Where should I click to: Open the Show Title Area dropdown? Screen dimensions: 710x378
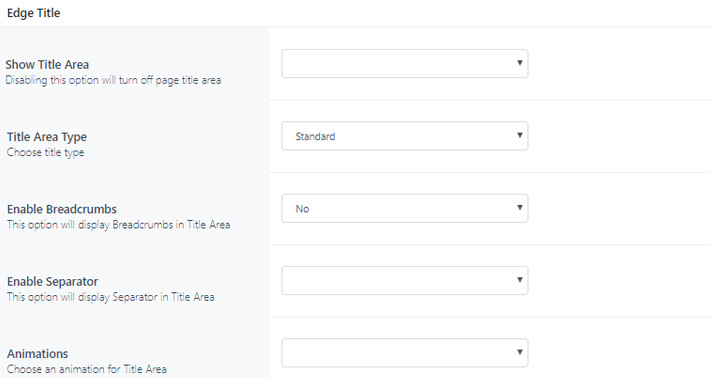pyautogui.click(x=405, y=63)
